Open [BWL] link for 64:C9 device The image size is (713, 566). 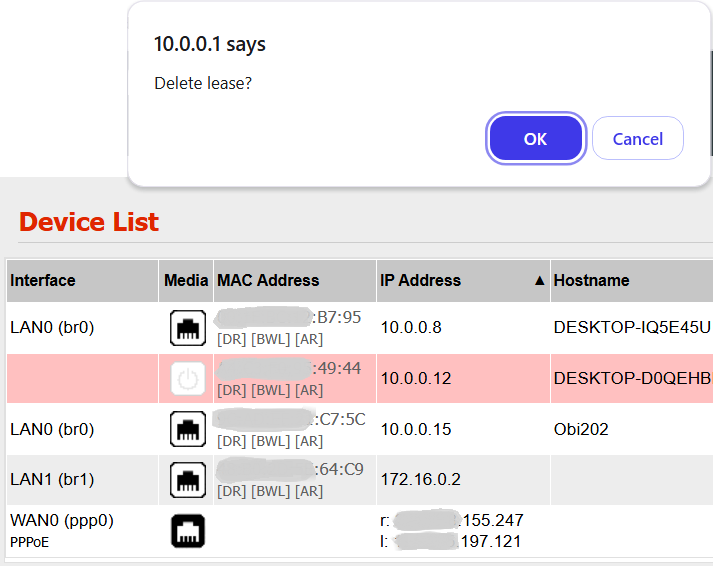click(271, 491)
